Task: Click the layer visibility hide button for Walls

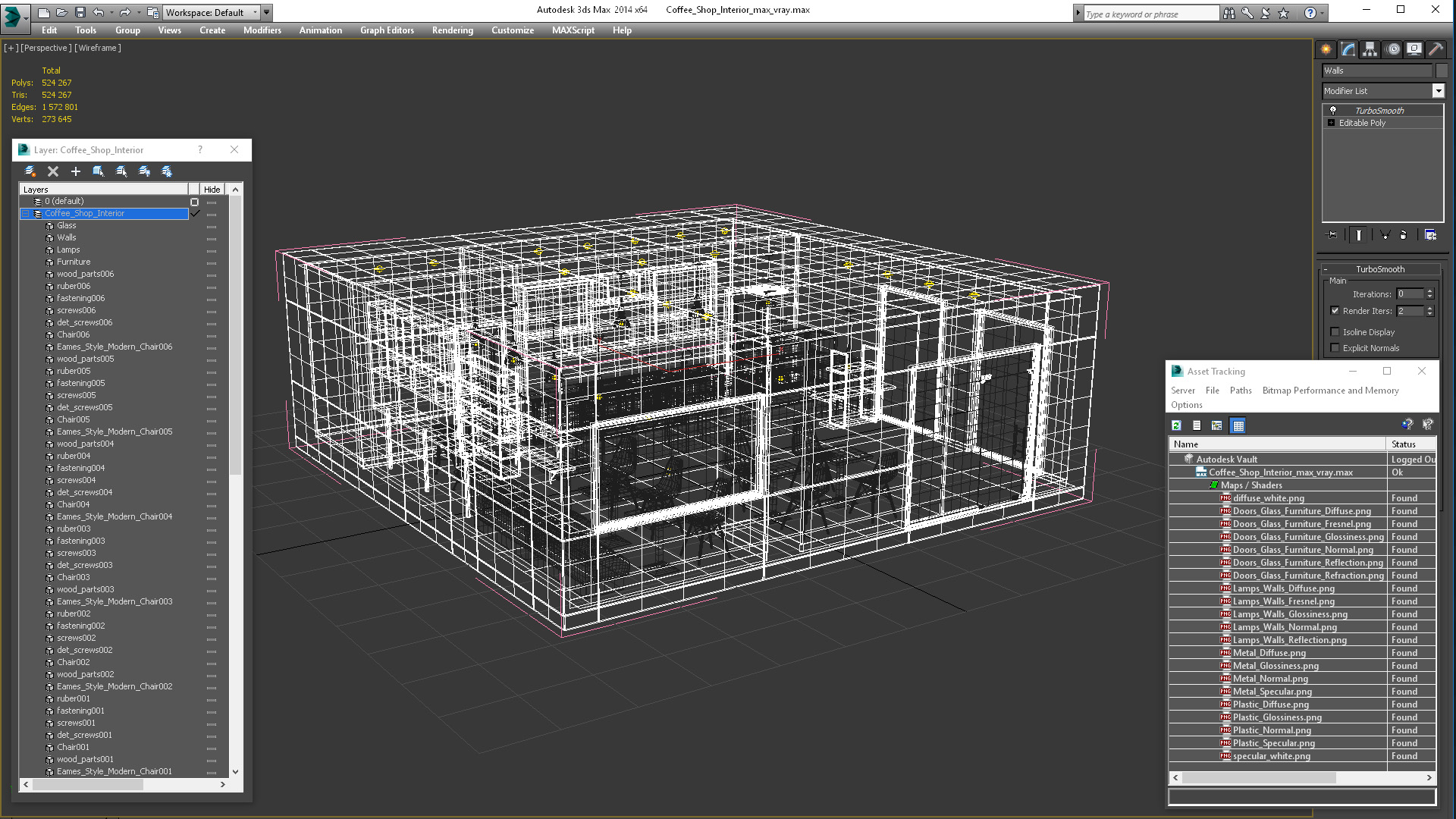Action: coord(211,237)
